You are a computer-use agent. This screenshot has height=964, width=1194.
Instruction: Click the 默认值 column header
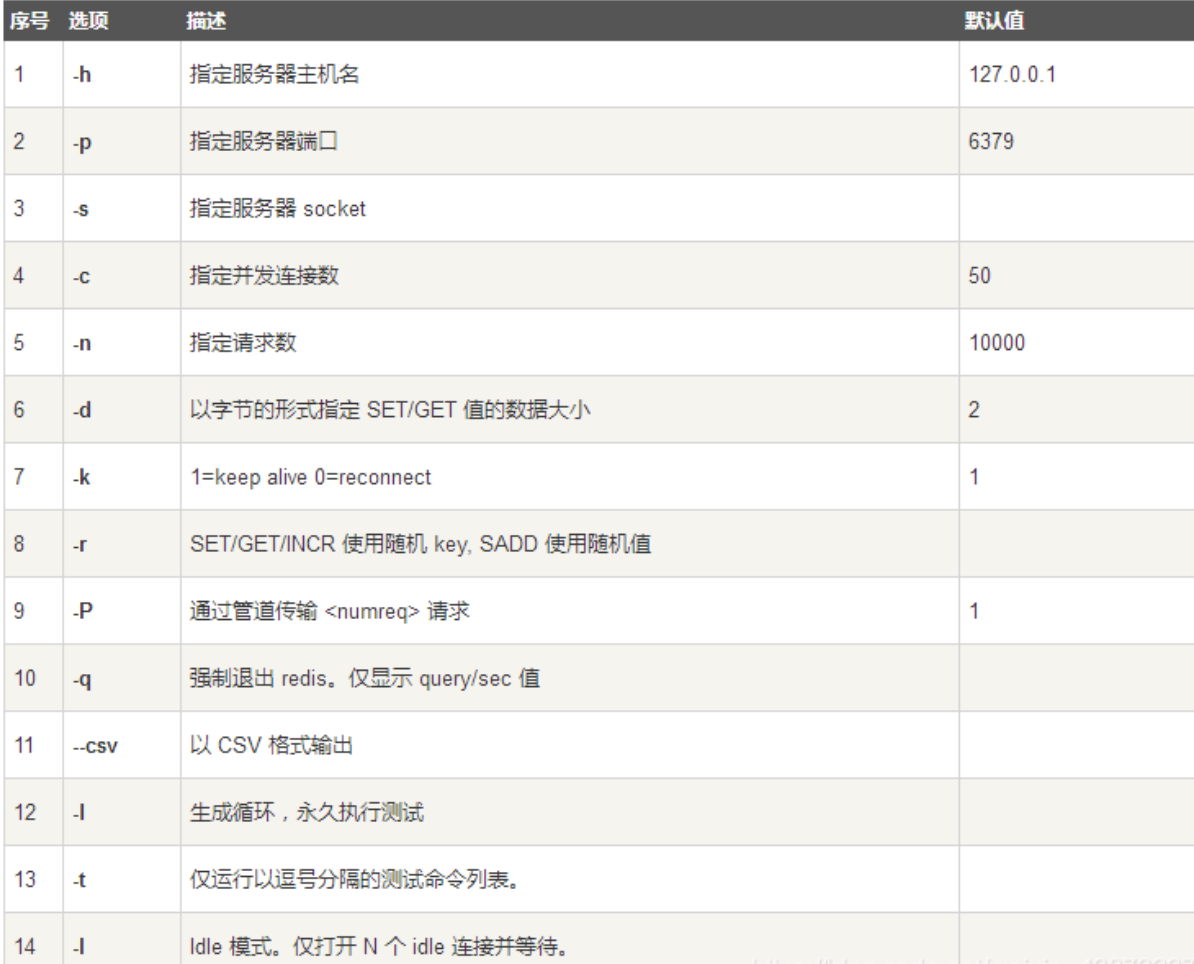tap(994, 21)
